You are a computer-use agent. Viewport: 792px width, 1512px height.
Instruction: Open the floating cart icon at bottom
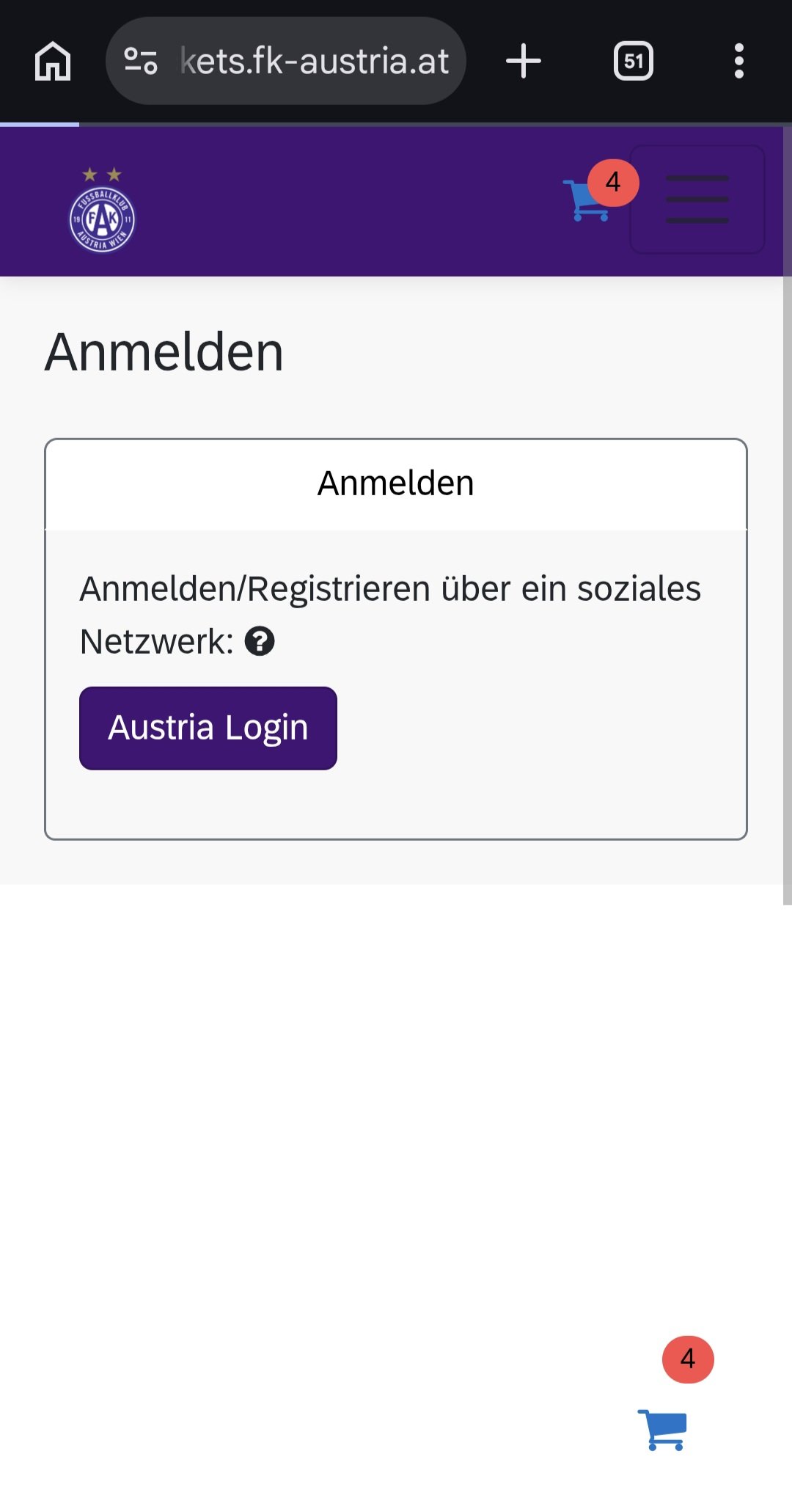click(663, 1430)
